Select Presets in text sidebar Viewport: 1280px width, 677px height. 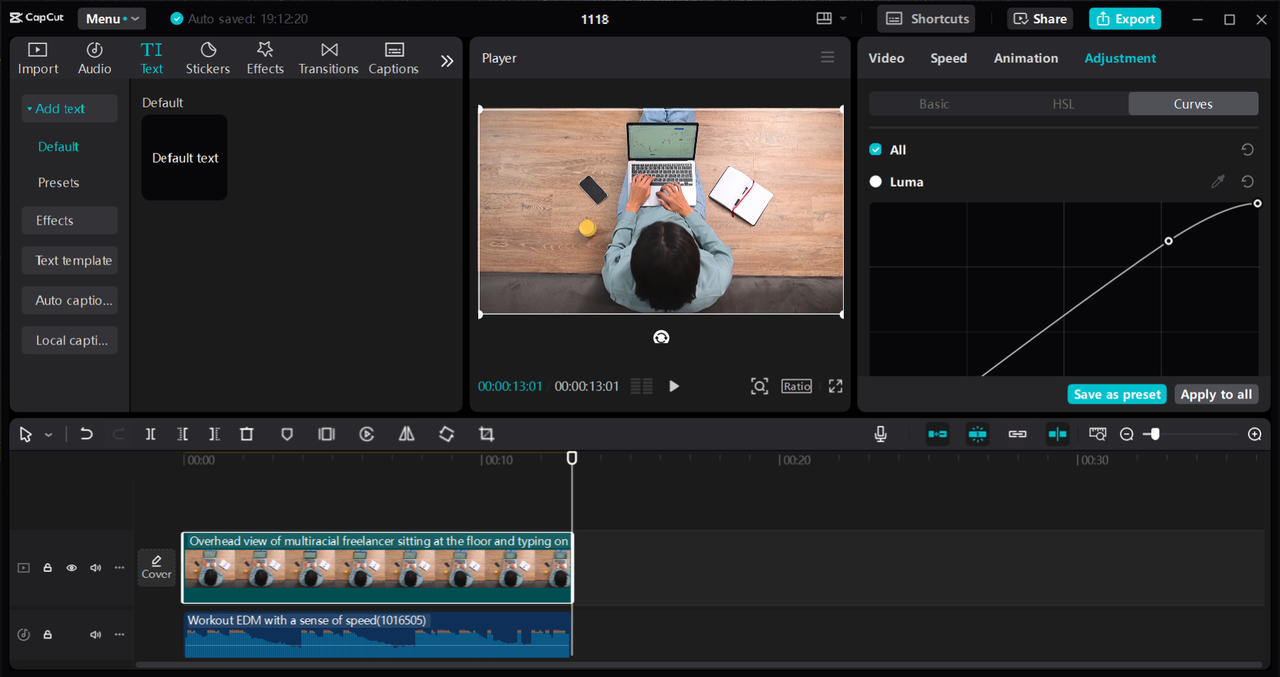(x=59, y=183)
